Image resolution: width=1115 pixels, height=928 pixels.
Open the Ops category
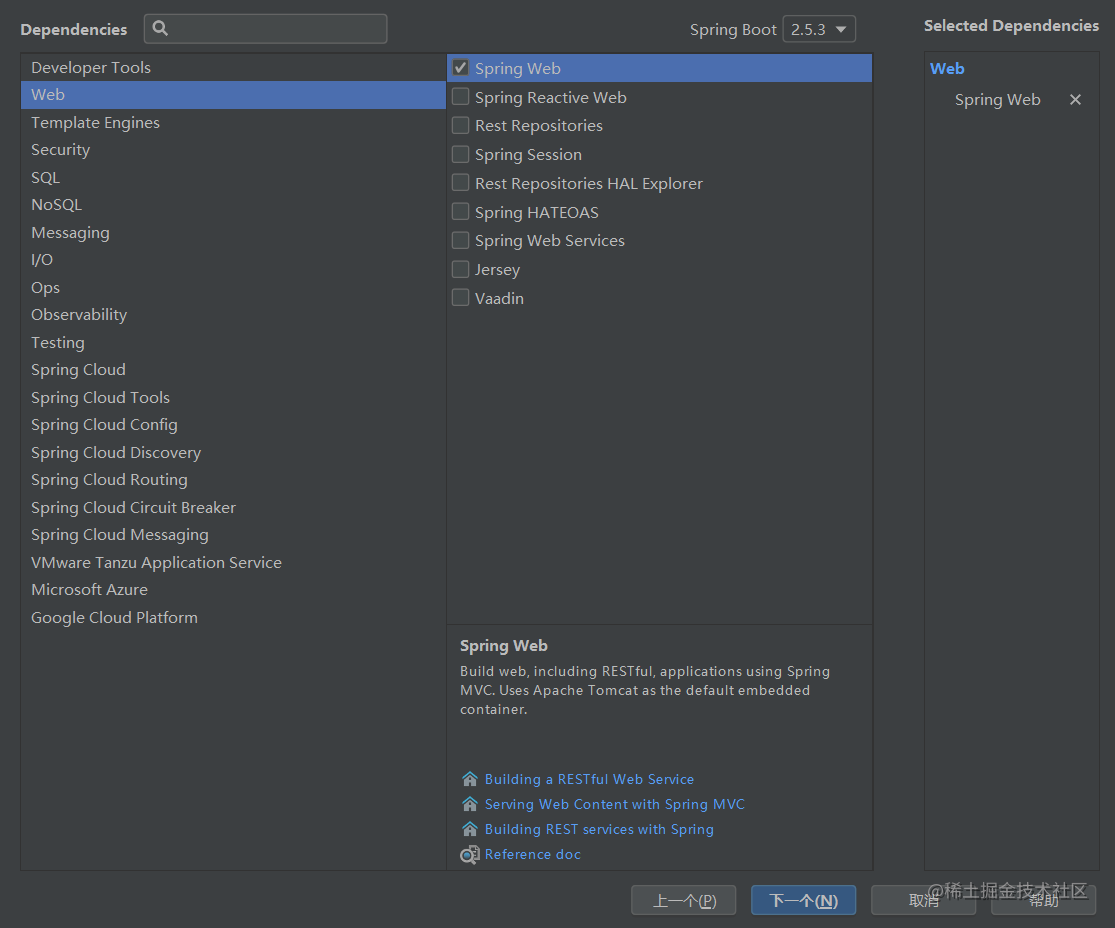pyautogui.click(x=233, y=287)
